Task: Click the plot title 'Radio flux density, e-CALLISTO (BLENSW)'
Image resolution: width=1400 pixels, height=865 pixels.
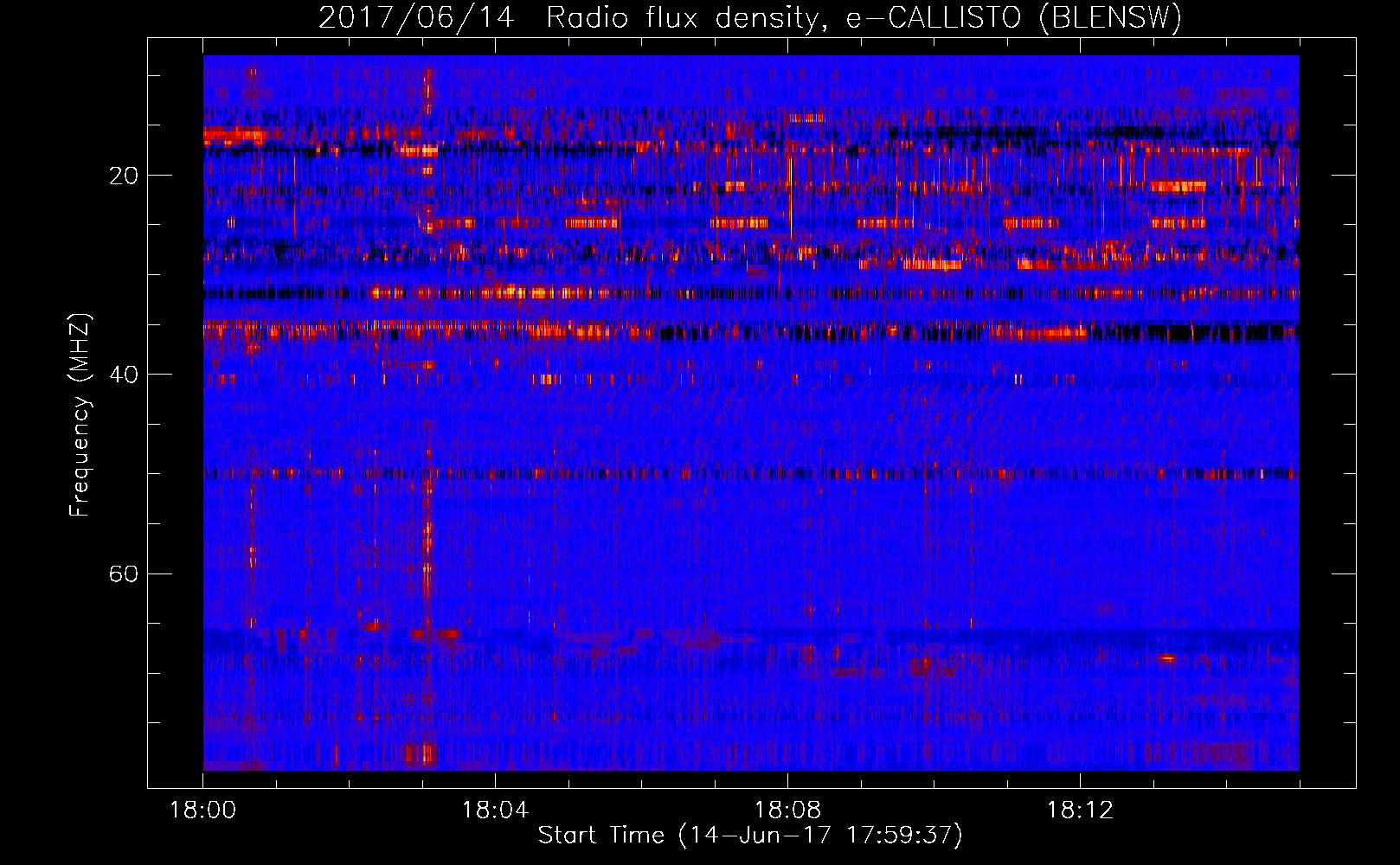Action: tap(864, 17)
